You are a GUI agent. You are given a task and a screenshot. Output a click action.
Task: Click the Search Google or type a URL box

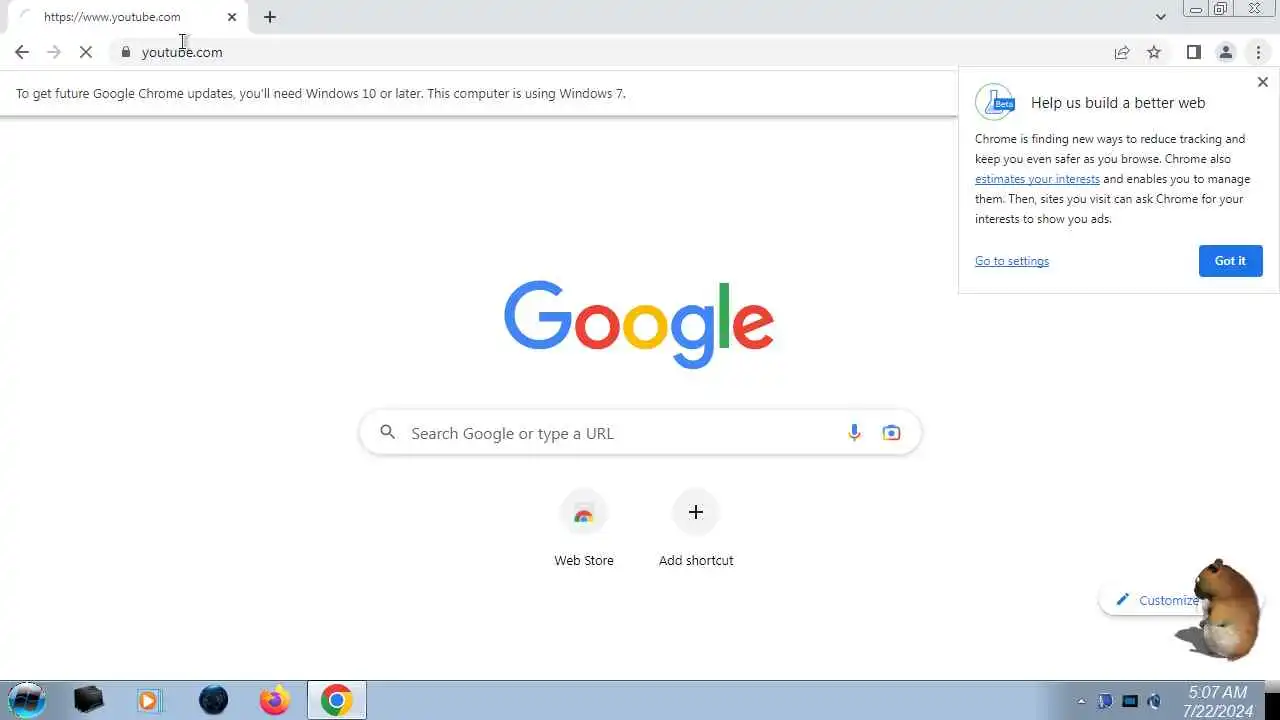coord(640,433)
